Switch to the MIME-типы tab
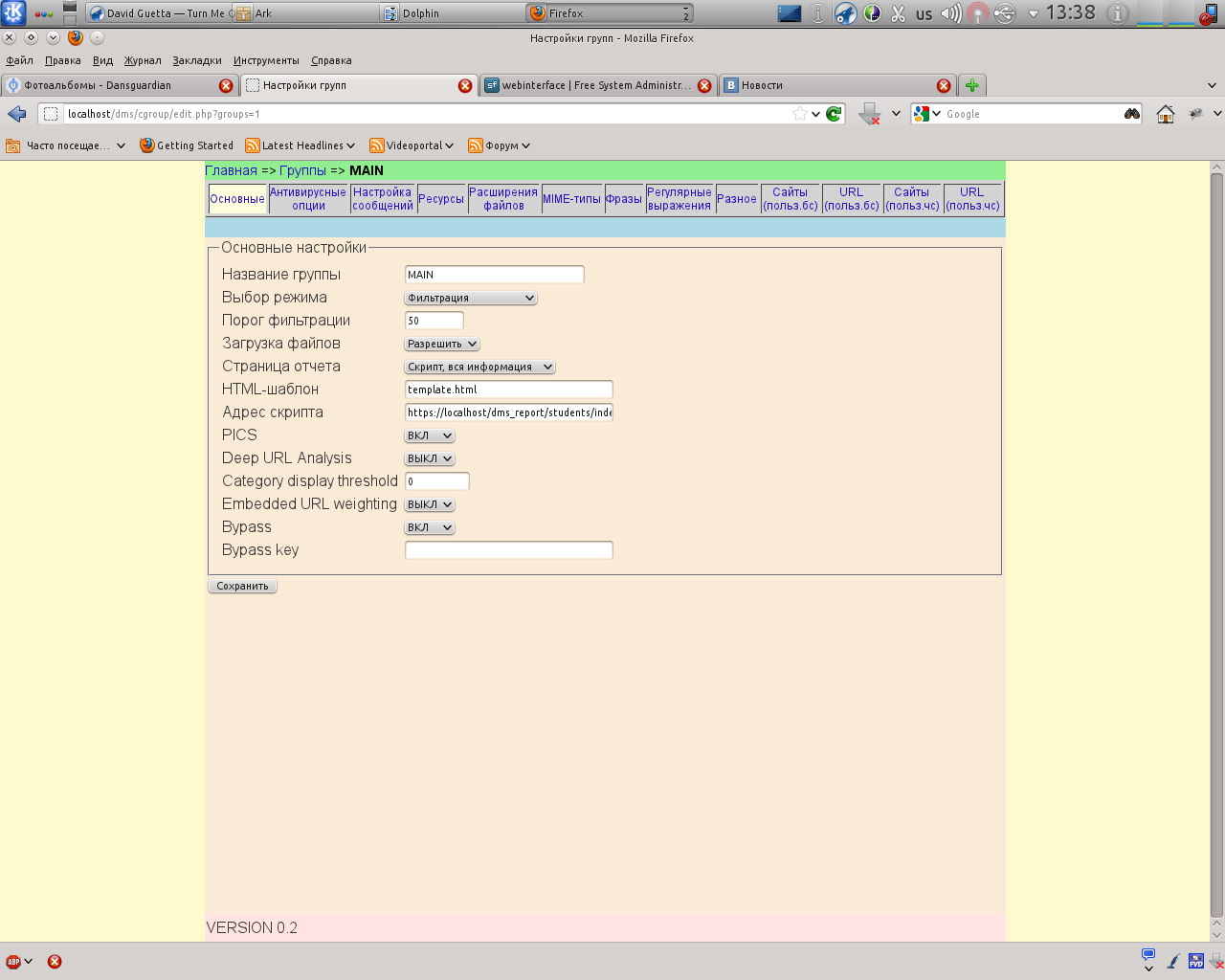The width and height of the screenshot is (1225, 980). (571, 199)
